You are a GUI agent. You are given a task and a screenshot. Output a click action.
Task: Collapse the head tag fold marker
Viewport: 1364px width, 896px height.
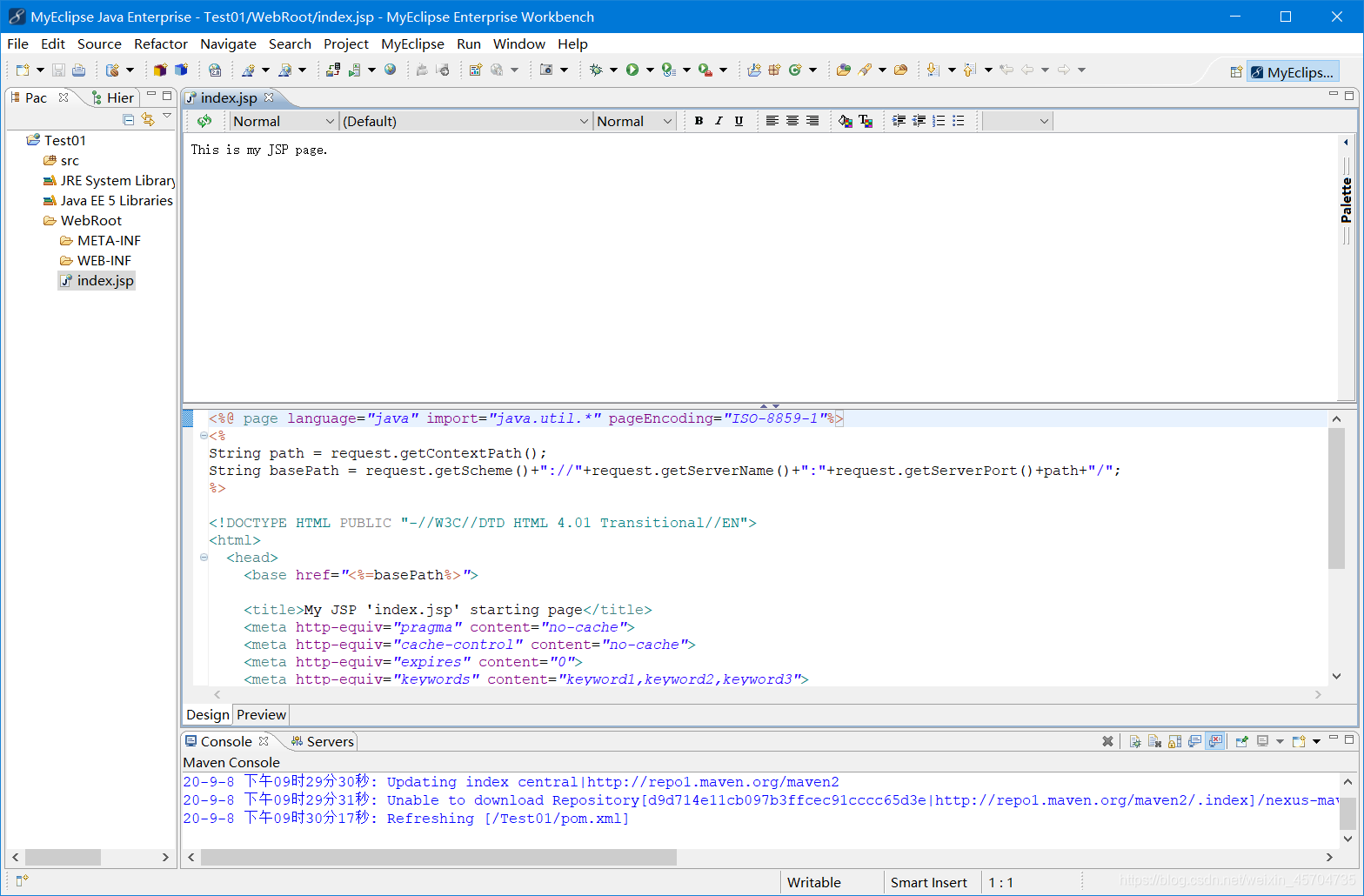click(x=204, y=558)
